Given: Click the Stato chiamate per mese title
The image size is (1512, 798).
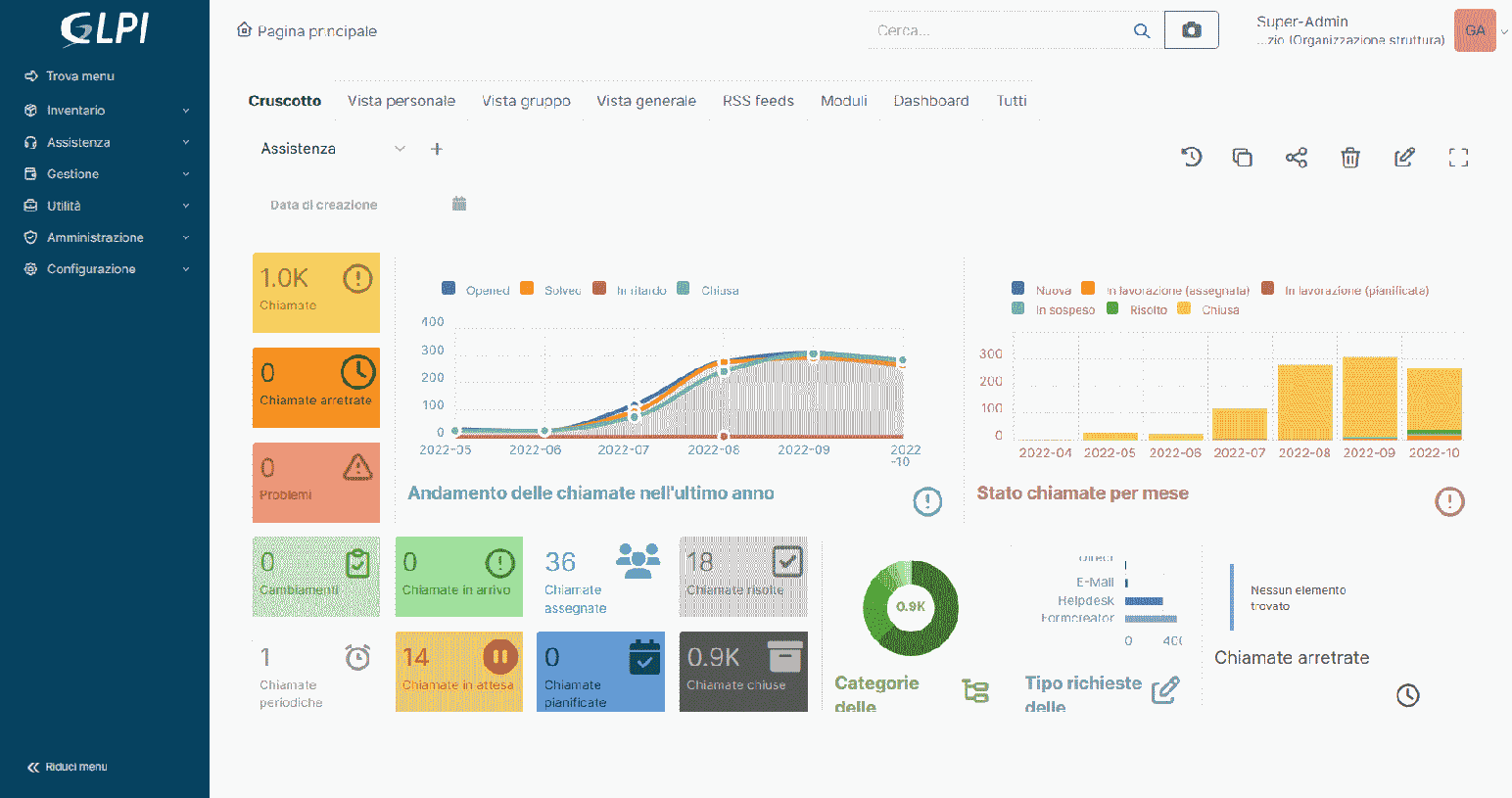Looking at the screenshot, I should (1082, 493).
